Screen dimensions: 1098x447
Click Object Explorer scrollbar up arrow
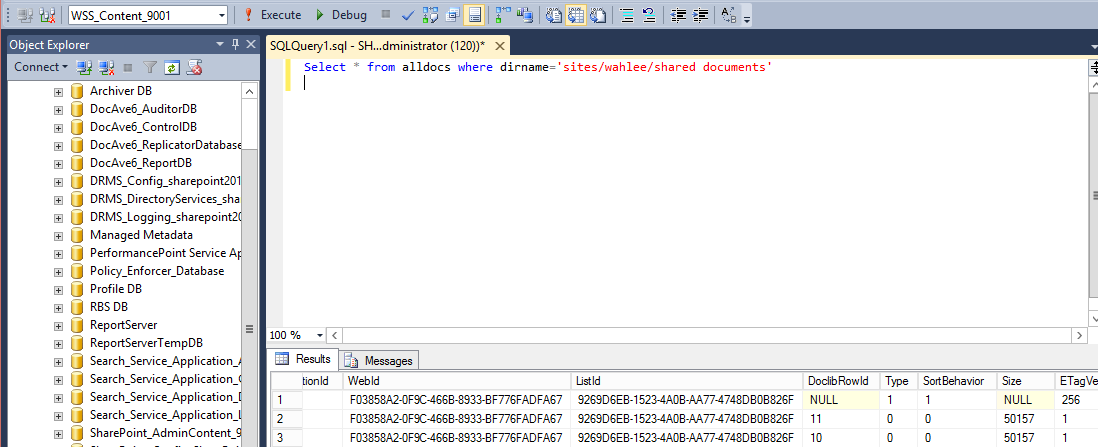[x=249, y=91]
